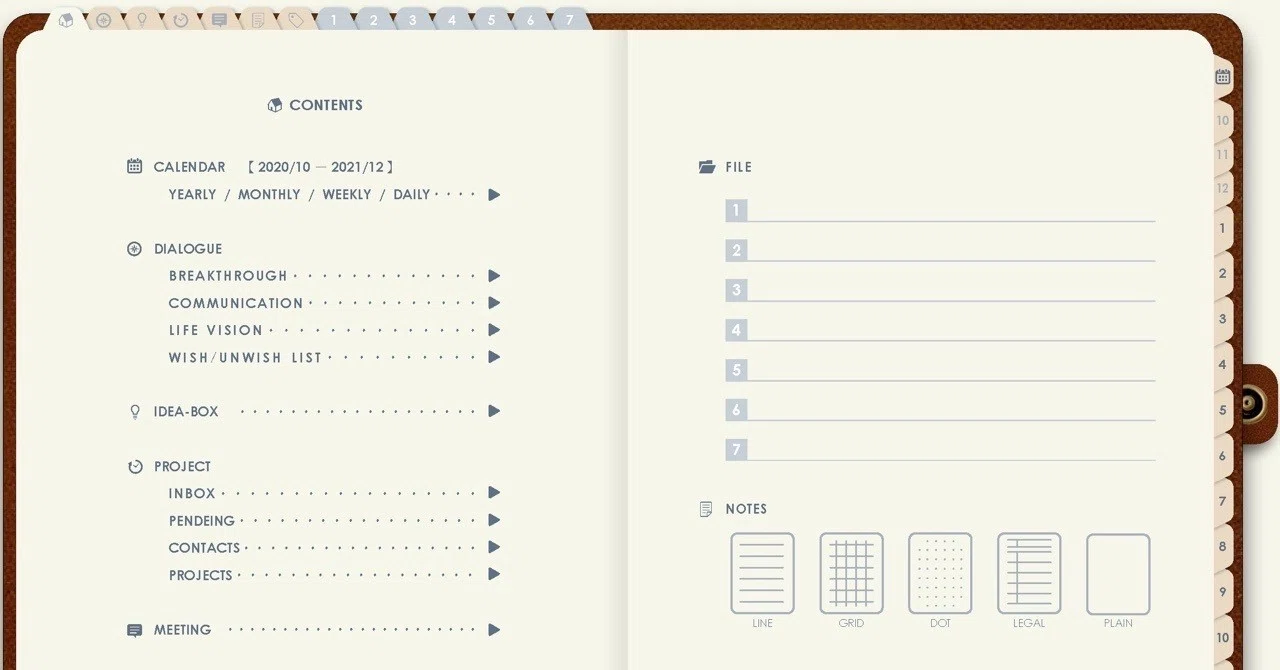The width and height of the screenshot is (1280, 670).
Task: Jump to Contacts via its arrow
Action: tap(494, 547)
